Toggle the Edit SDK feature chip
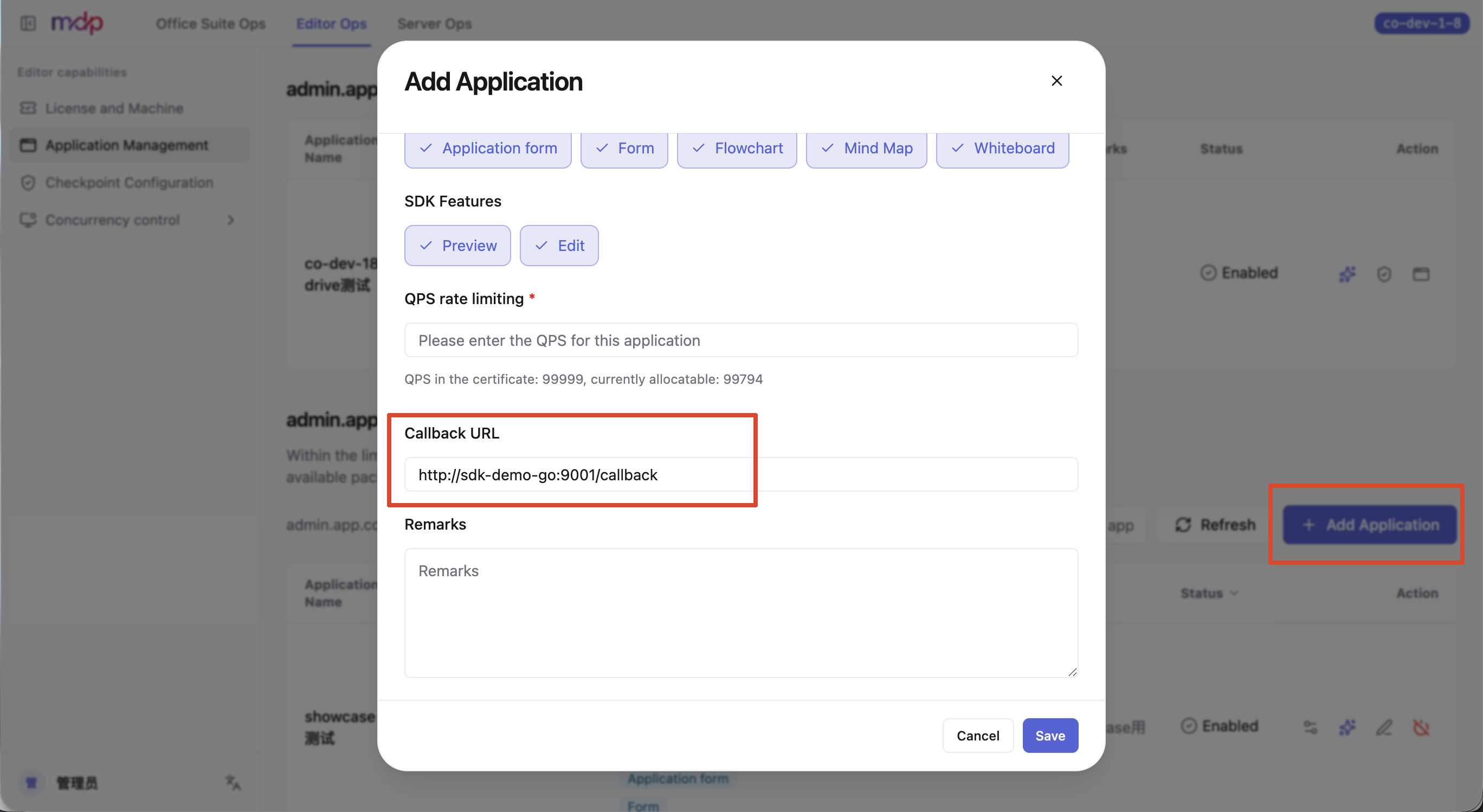The width and height of the screenshot is (1483, 812). (559, 246)
